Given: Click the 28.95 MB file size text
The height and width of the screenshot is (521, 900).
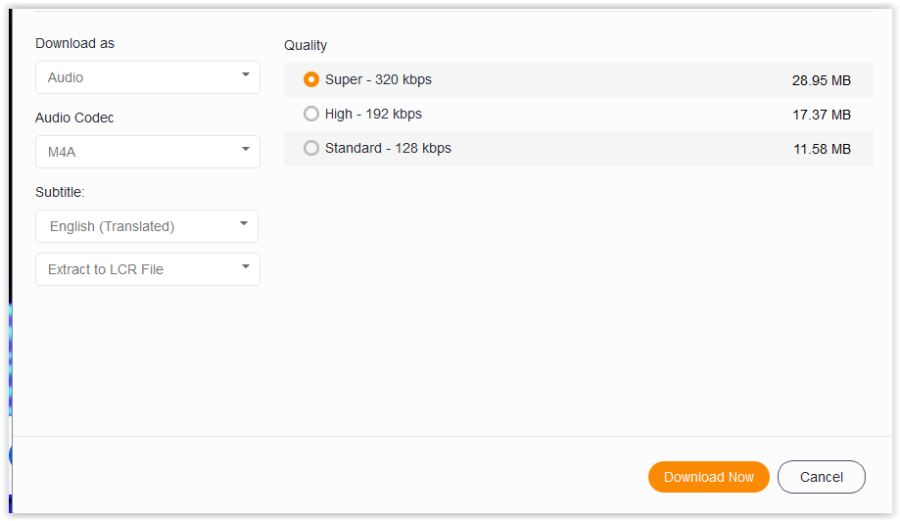Looking at the screenshot, I should 821,80.
